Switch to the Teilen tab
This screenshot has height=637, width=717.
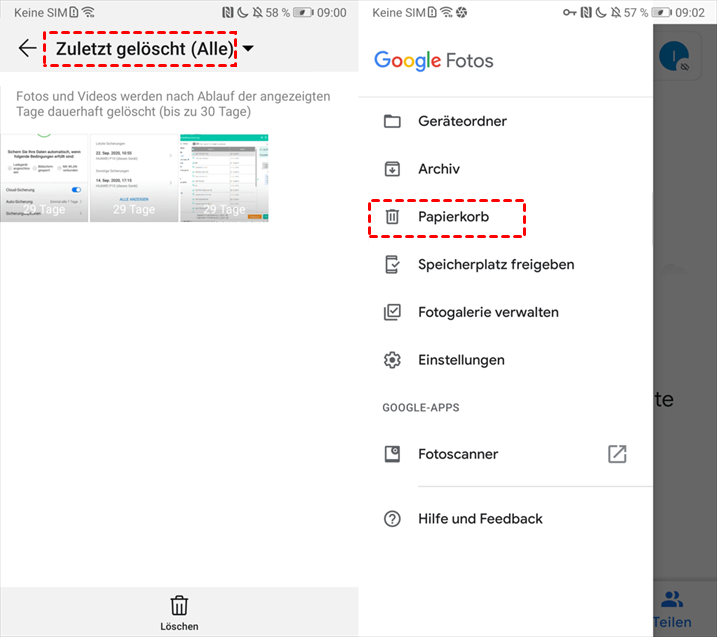click(x=672, y=609)
